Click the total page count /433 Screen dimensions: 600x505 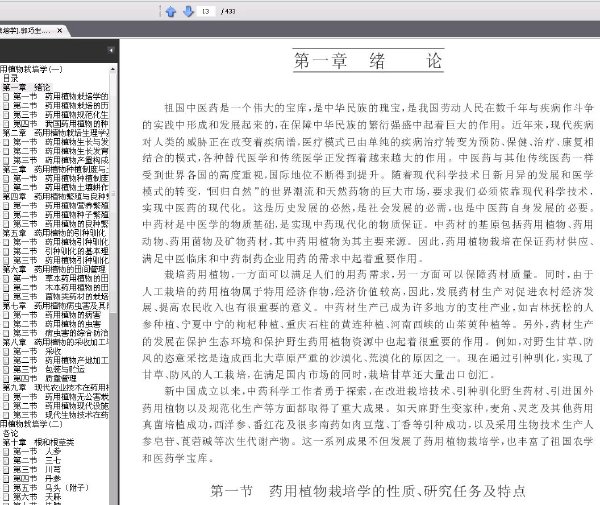[228, 11]
